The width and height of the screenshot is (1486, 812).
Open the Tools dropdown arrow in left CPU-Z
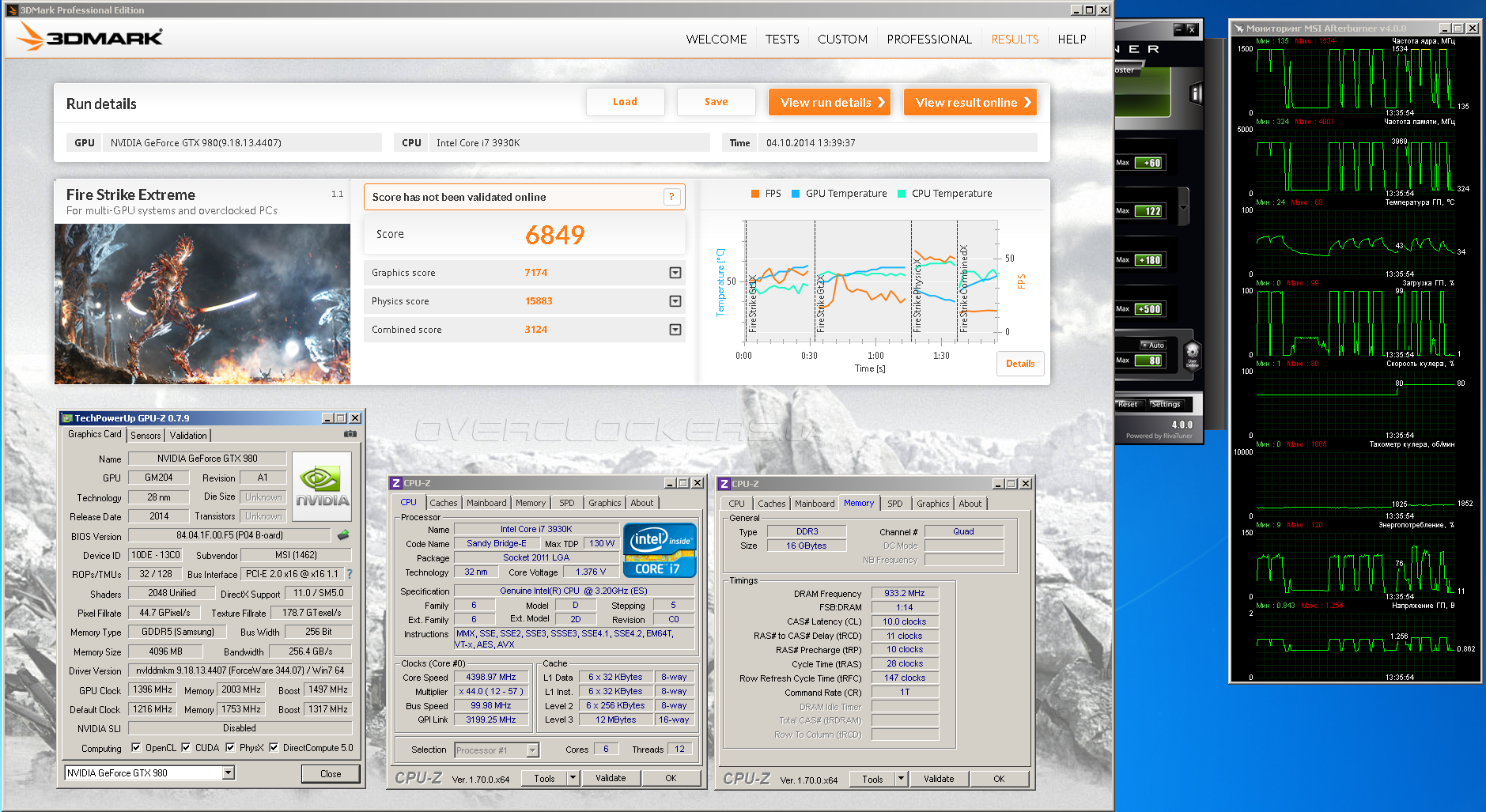point(573,778)
